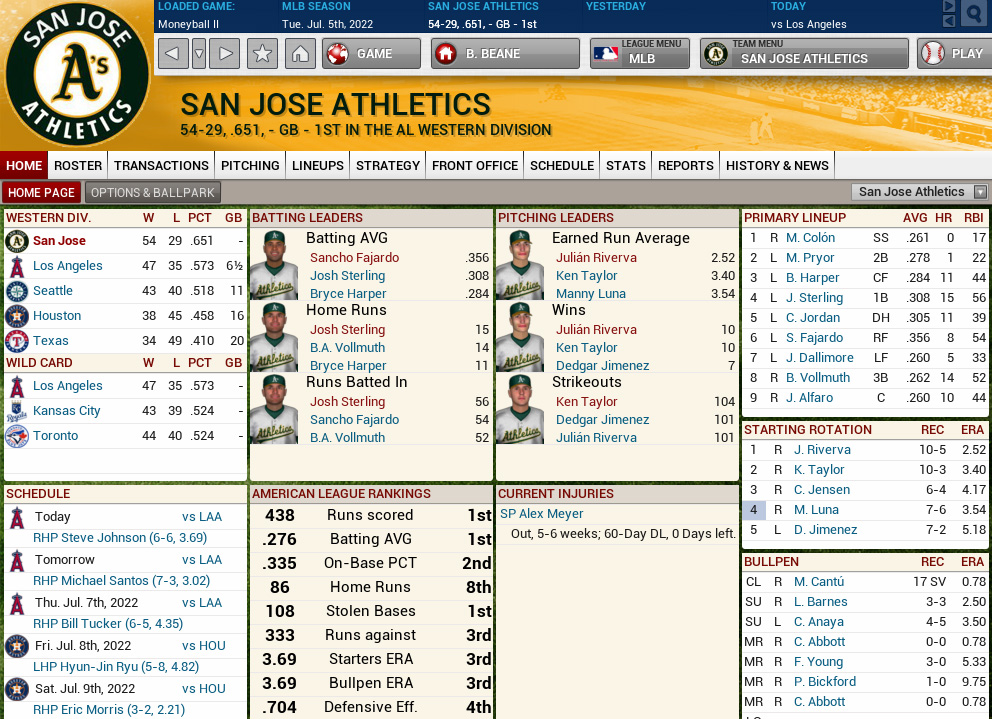992x719 pixels.
Task: Open the OPTIONS & BALLPARK subtab
Action: pos(152,192)
